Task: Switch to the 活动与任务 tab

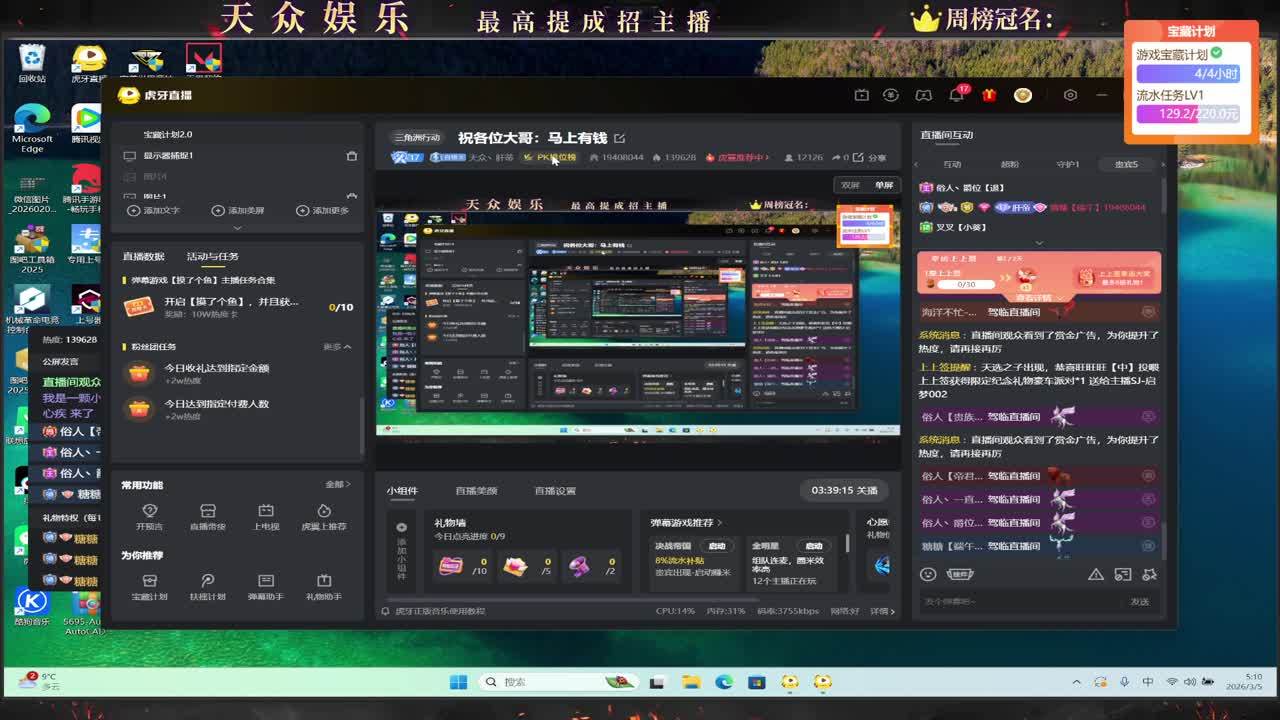Action: click(212, 257)
